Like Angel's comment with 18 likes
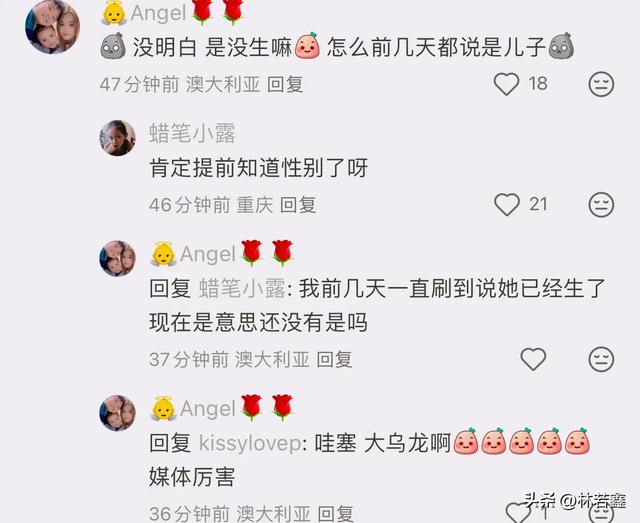This screenshot has height=523, width=640. point(507,84)
